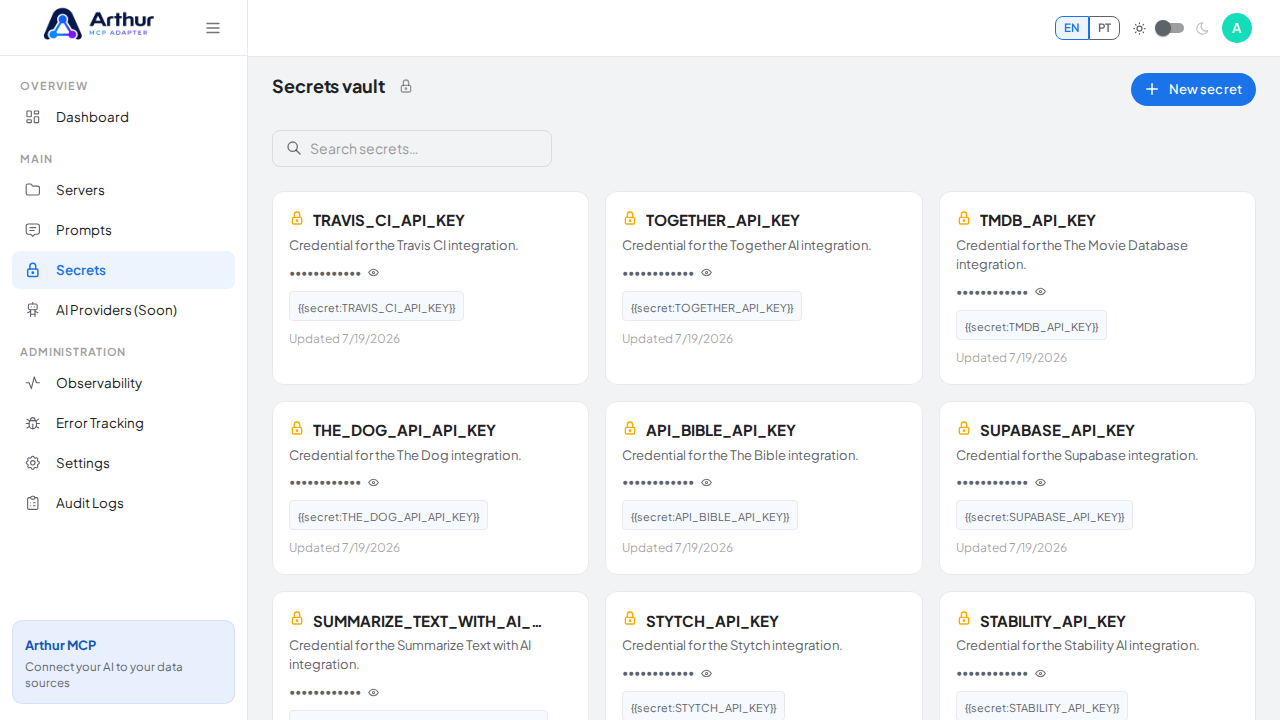Viewport: 1280px width, 720px height.
Task: Click the lock icon on the STYTCH_API_KEY card
Action: pyautogui.click(x=630, y=619)
